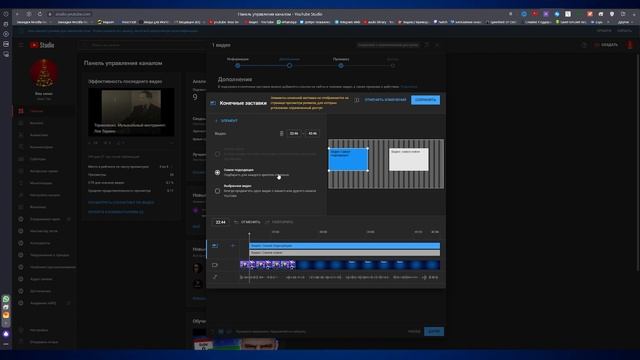Click the timeline current time field 22:44
Viewport: 640px width, 360px height.
pos(220,222)
